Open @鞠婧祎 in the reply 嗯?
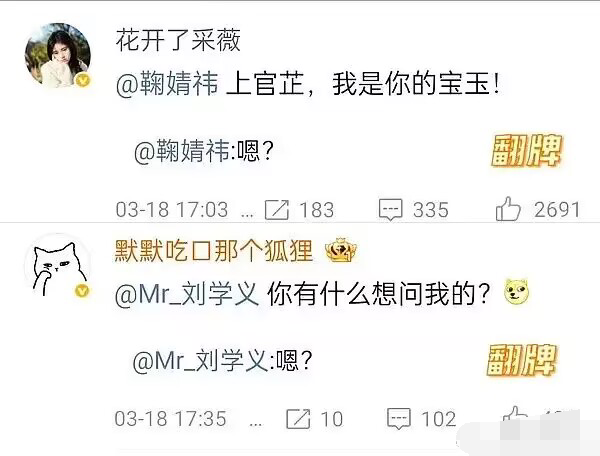 click(x=182, y=151)
